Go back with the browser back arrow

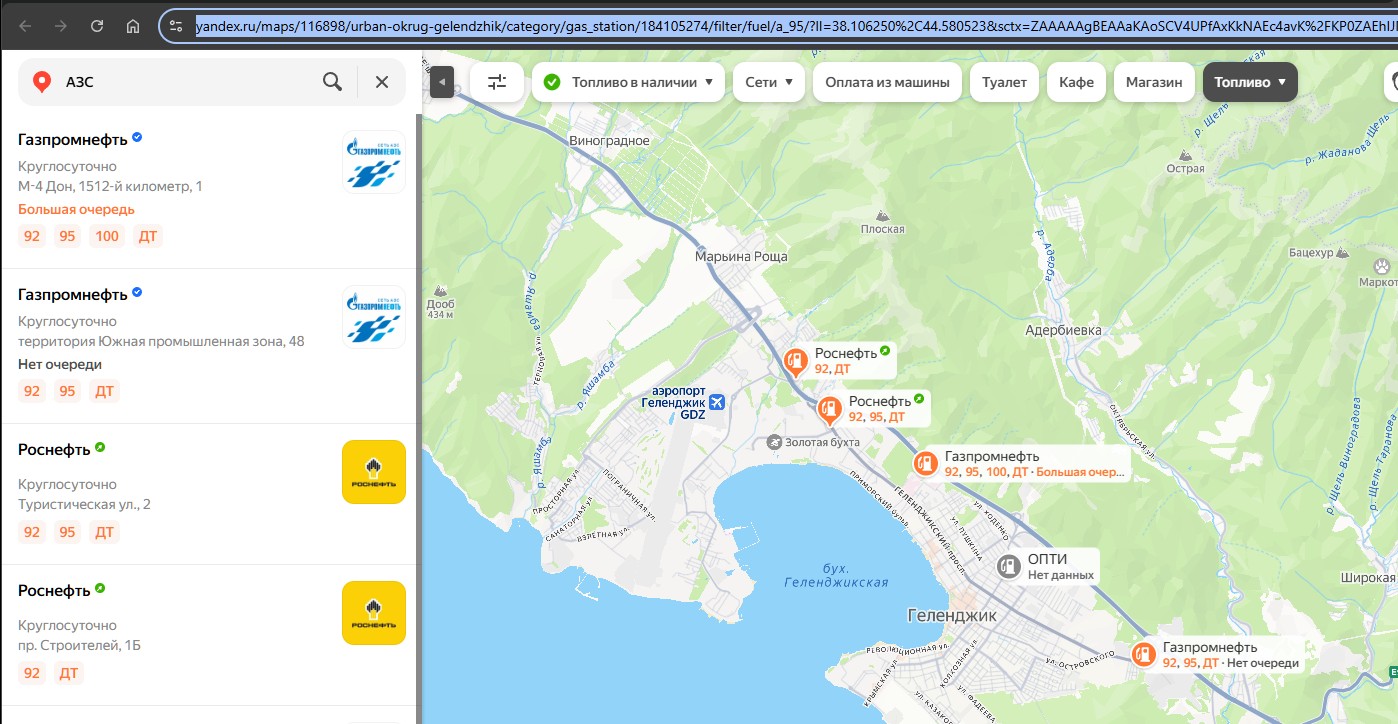click(25, 26)
